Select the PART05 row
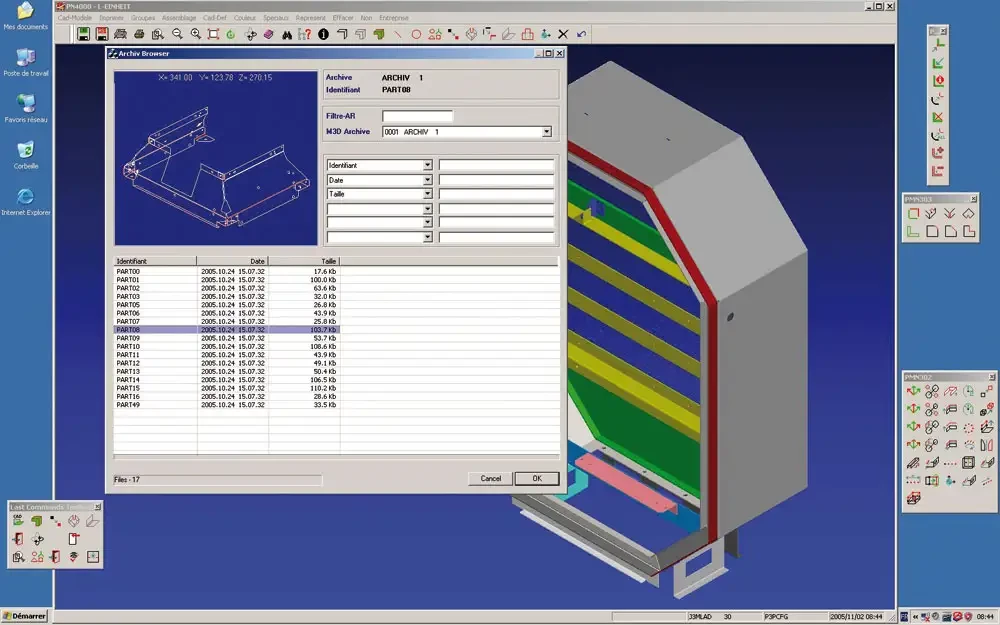This screenshot has width=1000, height=625. click(226, 305)
